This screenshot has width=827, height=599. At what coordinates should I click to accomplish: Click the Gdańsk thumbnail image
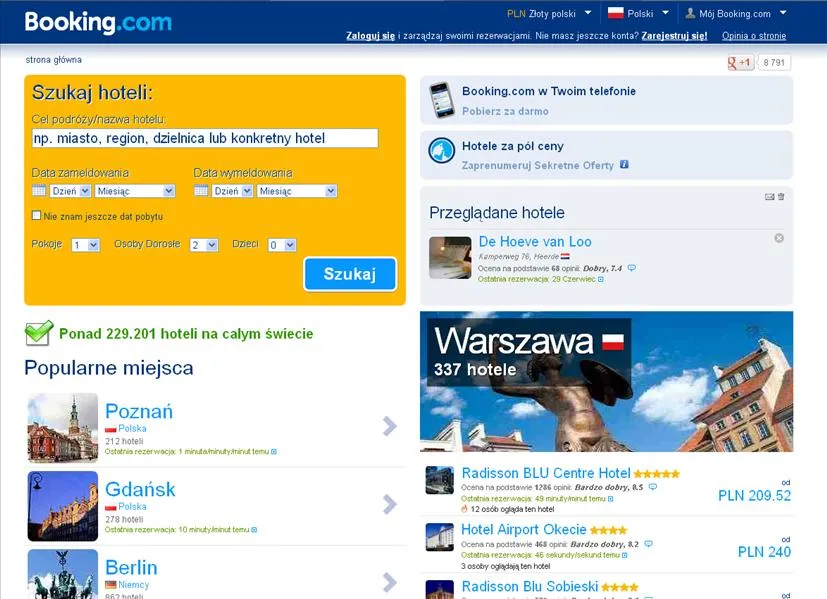click(x=63, y=506)
